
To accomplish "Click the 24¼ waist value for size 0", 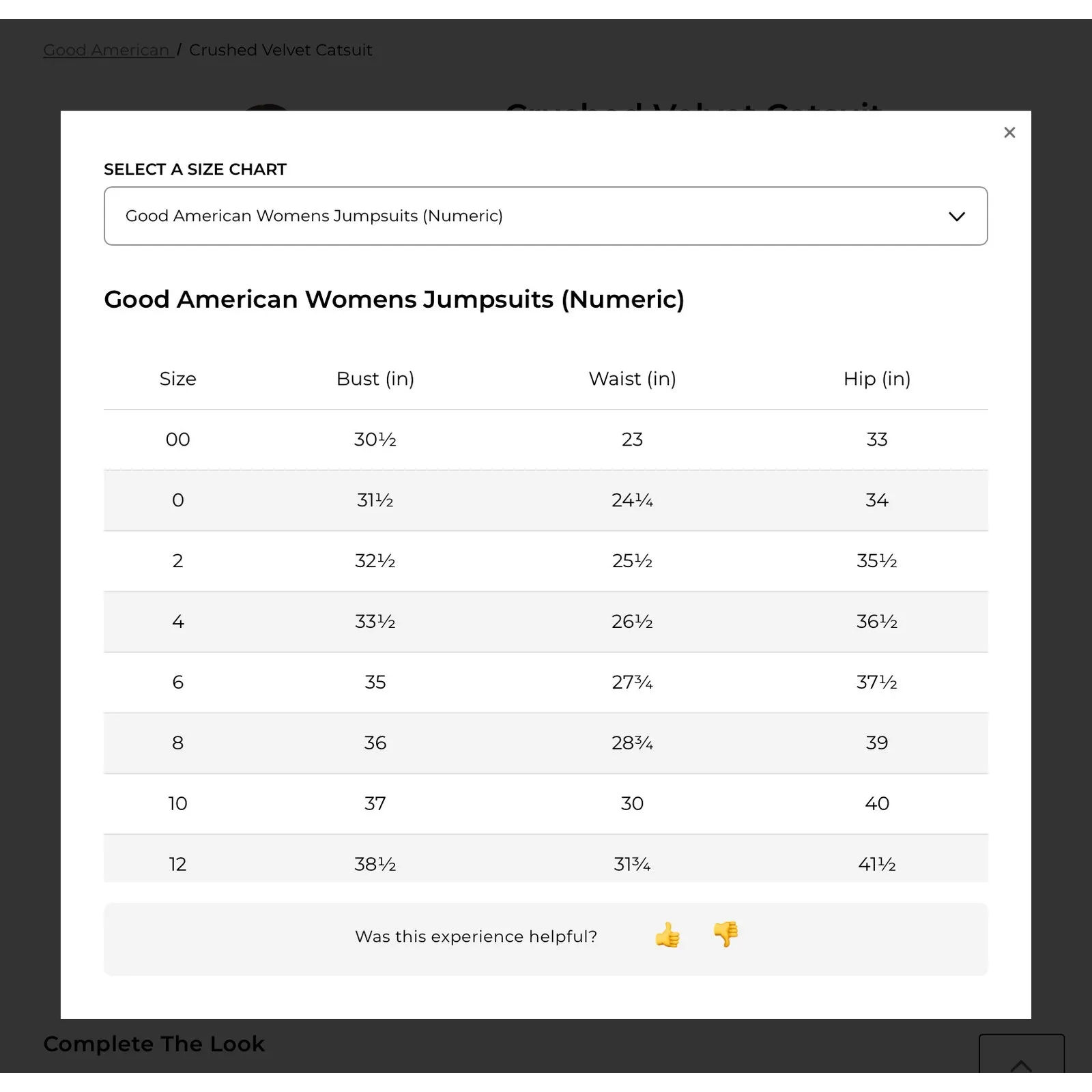I will [x=632, y=500].
